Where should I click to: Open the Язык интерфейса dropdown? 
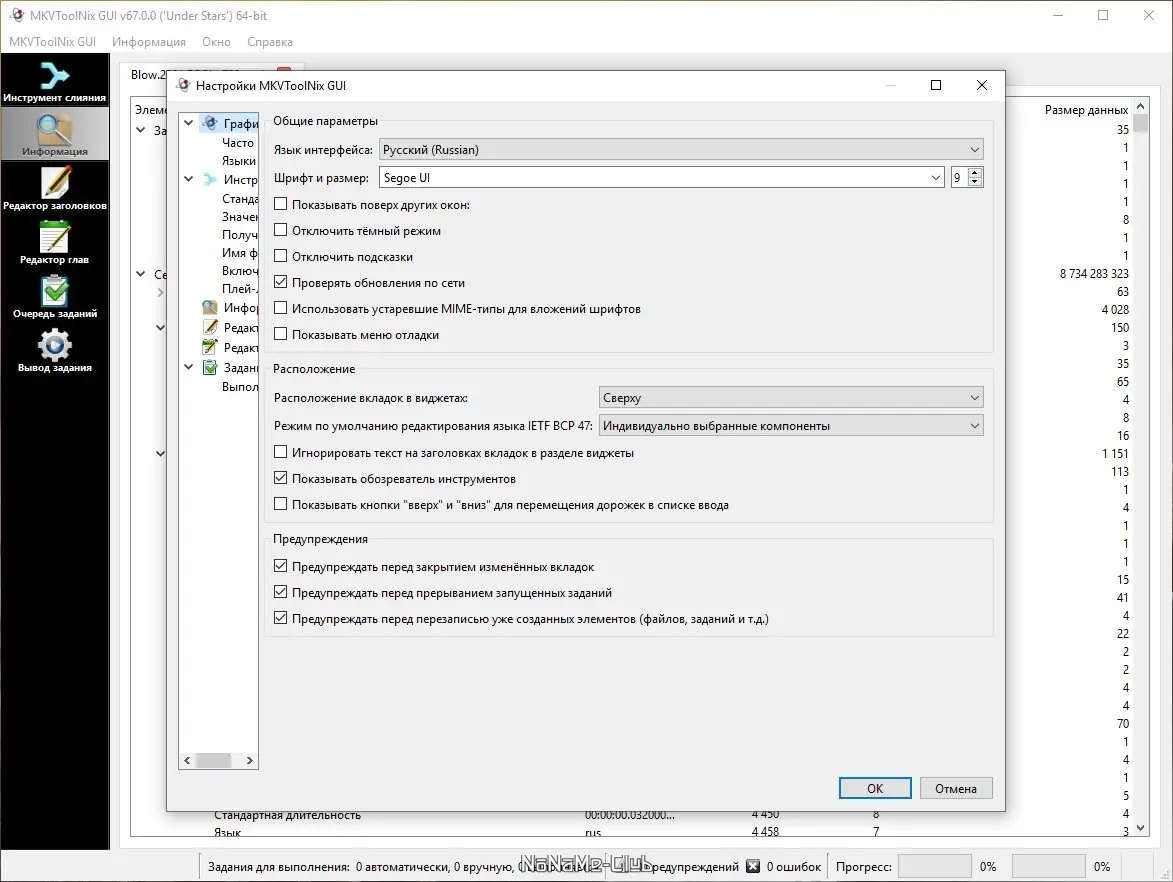click(x=681, y=150)
